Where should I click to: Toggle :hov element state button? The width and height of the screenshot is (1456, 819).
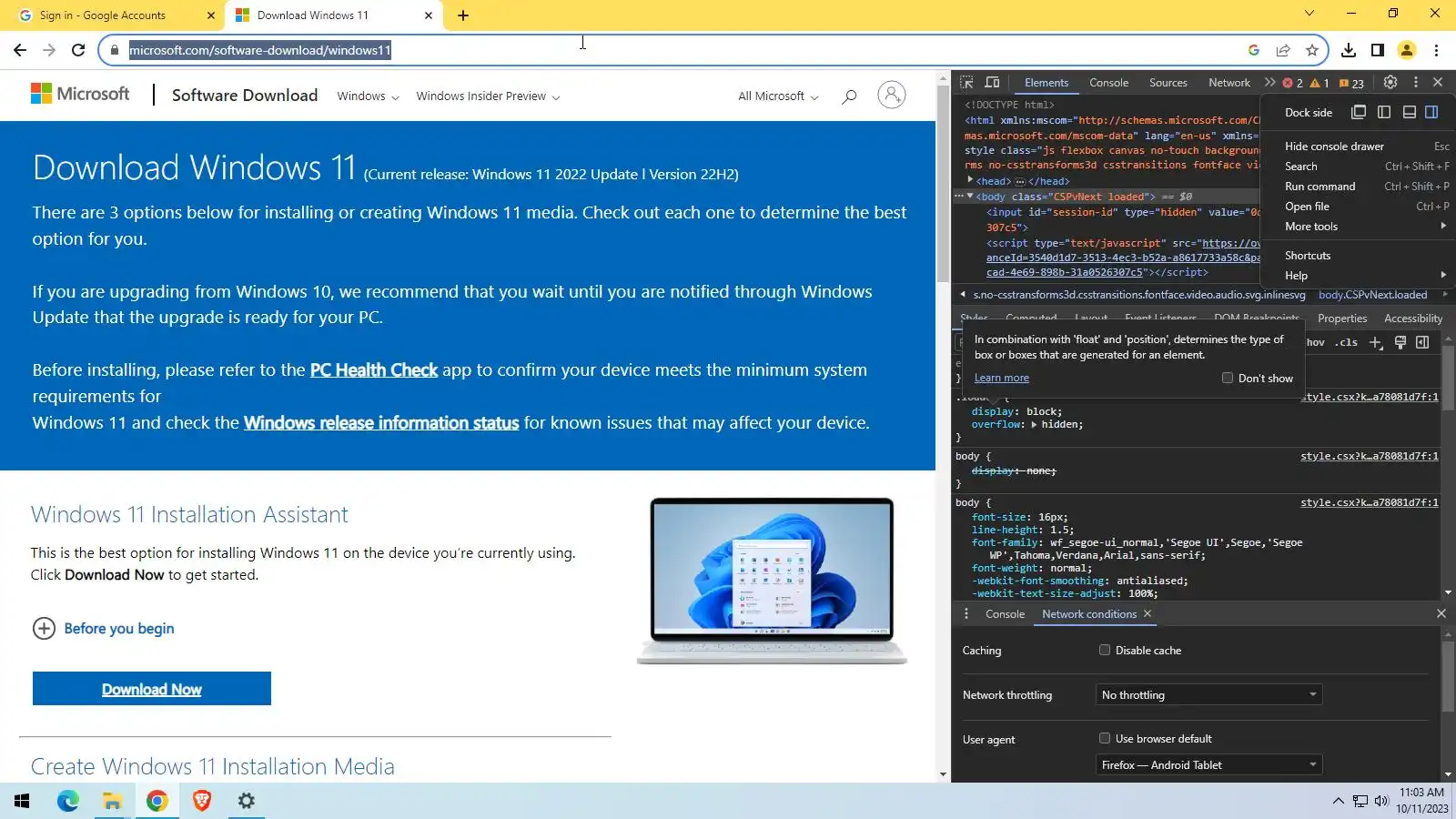pyautogui.click(x=1315, y=343)
